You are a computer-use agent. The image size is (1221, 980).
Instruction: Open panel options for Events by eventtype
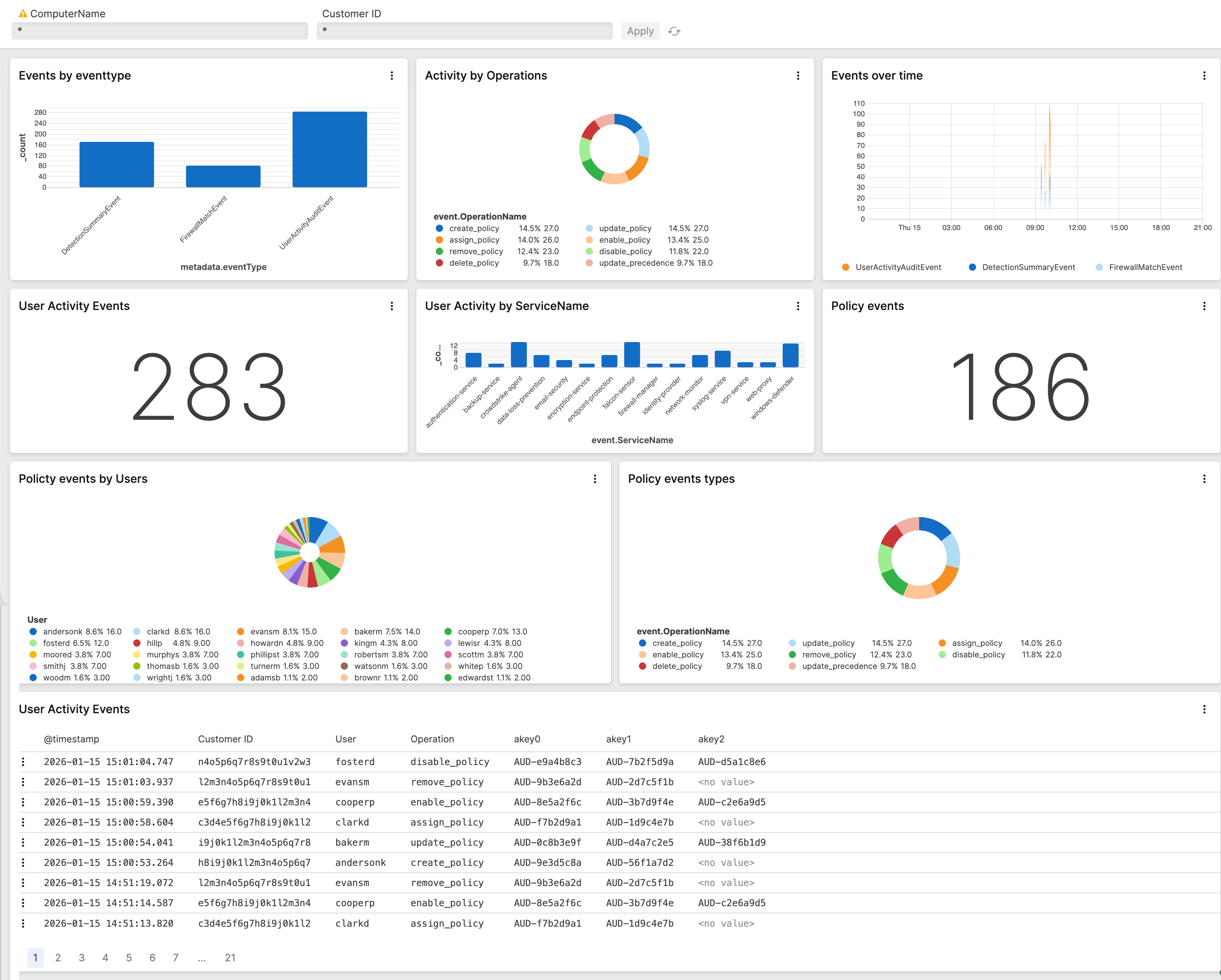pyautogui.click(x=392, y=75)
